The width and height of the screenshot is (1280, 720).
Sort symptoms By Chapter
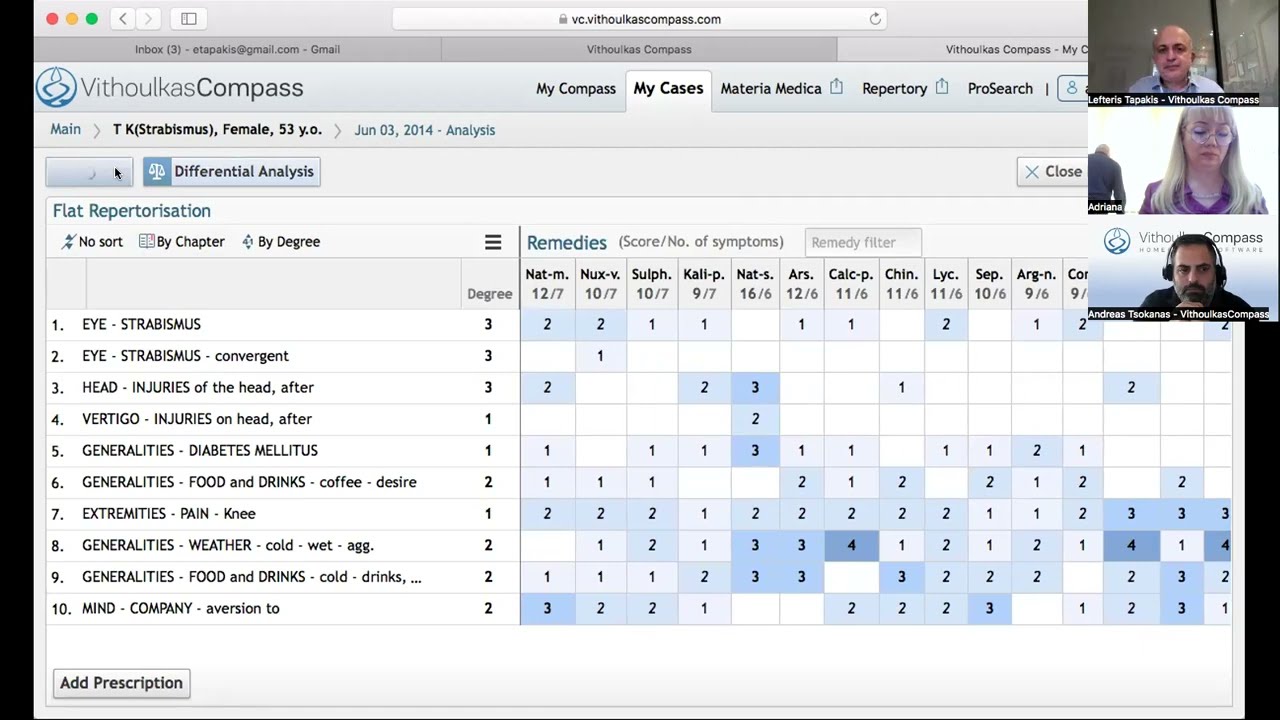[x=182, y=242]
